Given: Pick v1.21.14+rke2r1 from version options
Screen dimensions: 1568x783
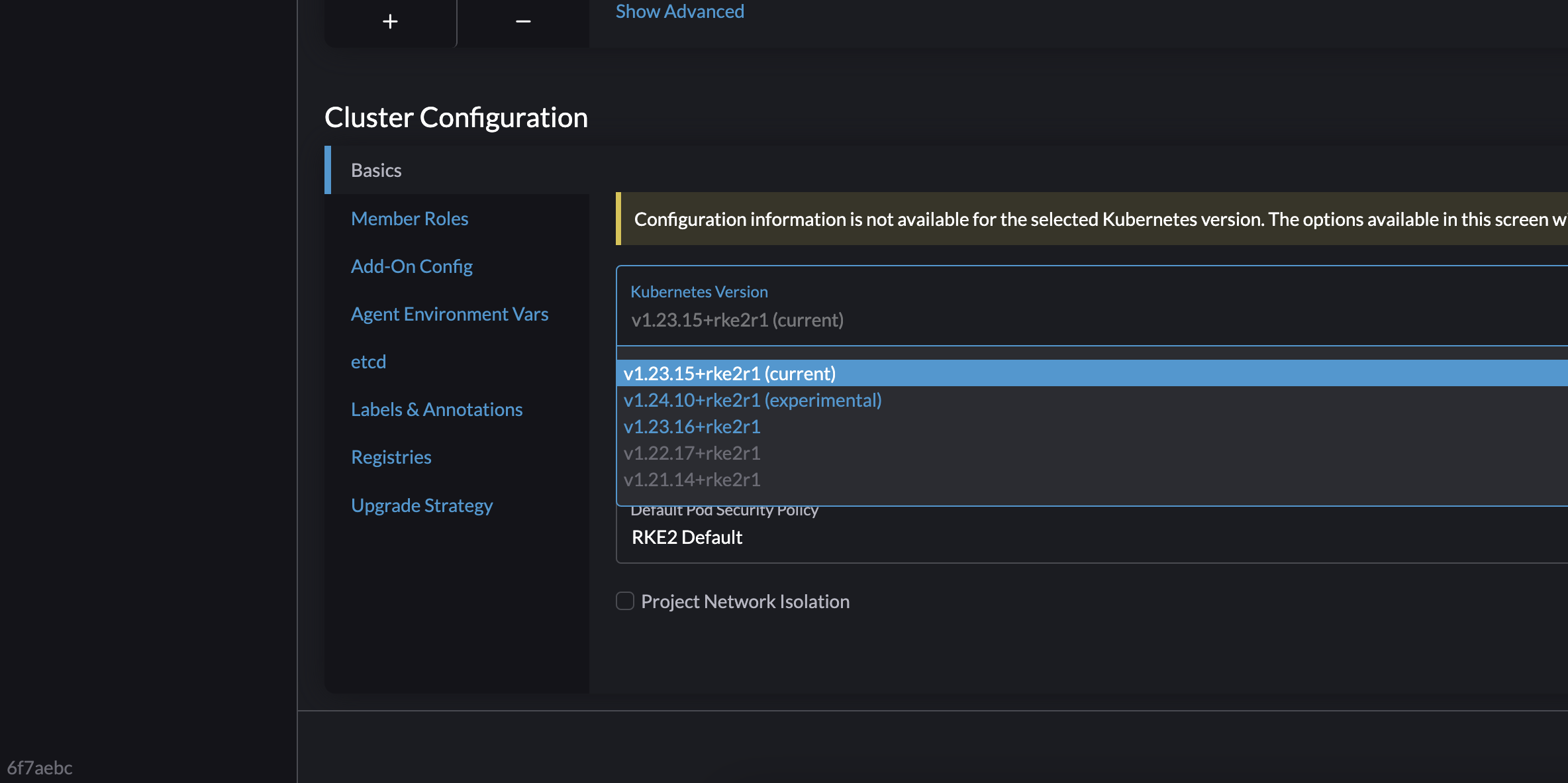Looking at the screenshot, I should pos(692,479).
